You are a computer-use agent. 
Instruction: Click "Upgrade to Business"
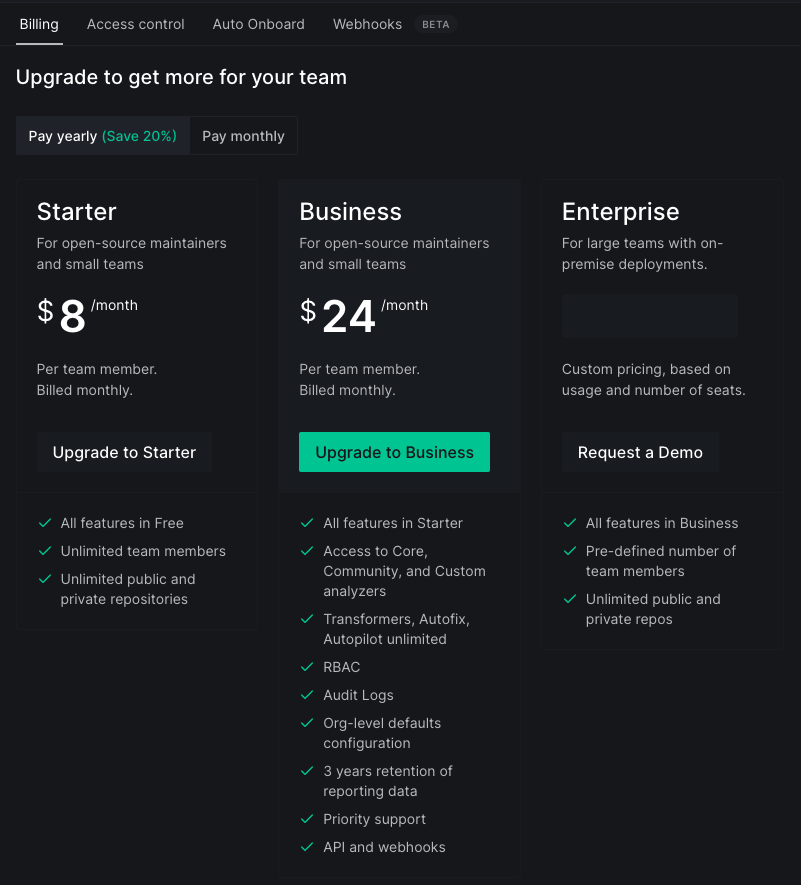click(394, 452)
